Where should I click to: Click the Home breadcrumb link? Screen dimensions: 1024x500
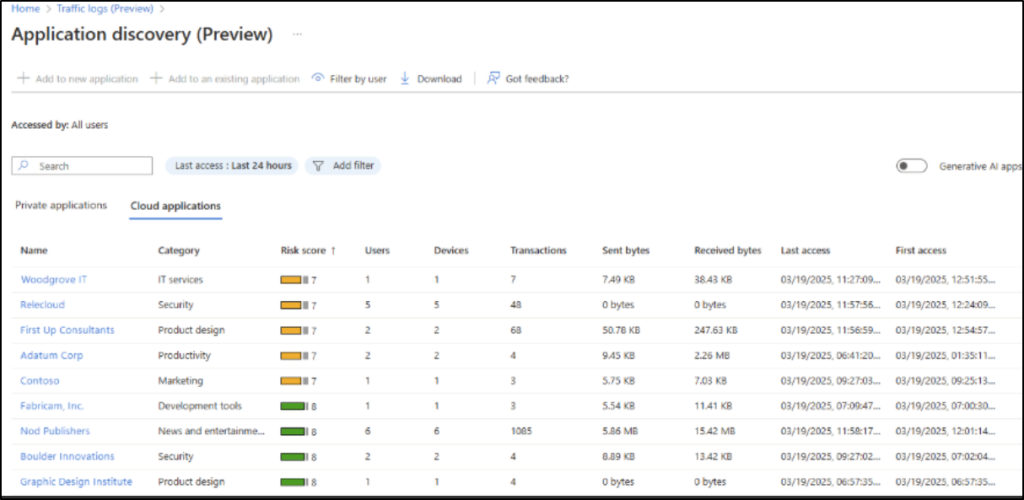(25, 9)
